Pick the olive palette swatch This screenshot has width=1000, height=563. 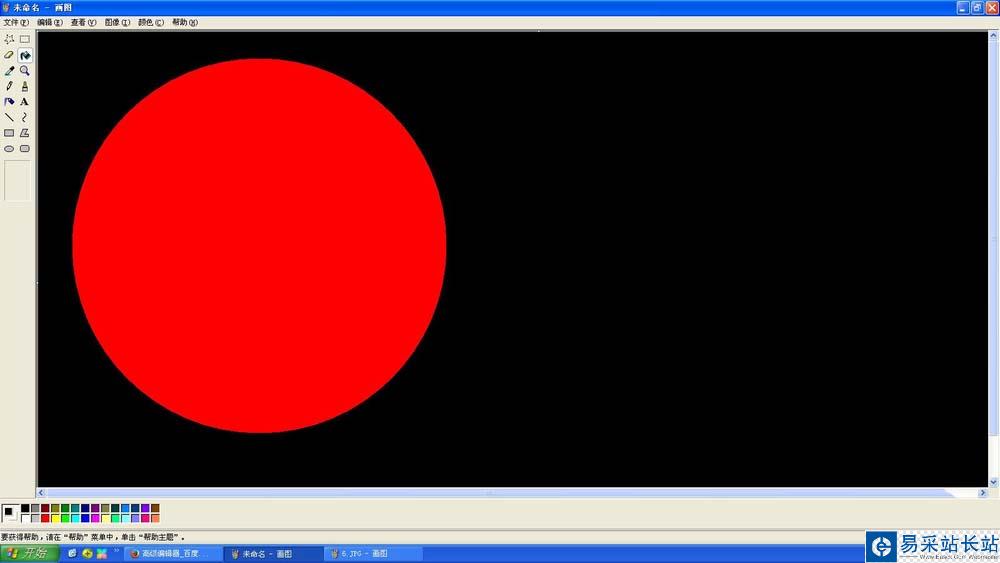tap(55, 508)
